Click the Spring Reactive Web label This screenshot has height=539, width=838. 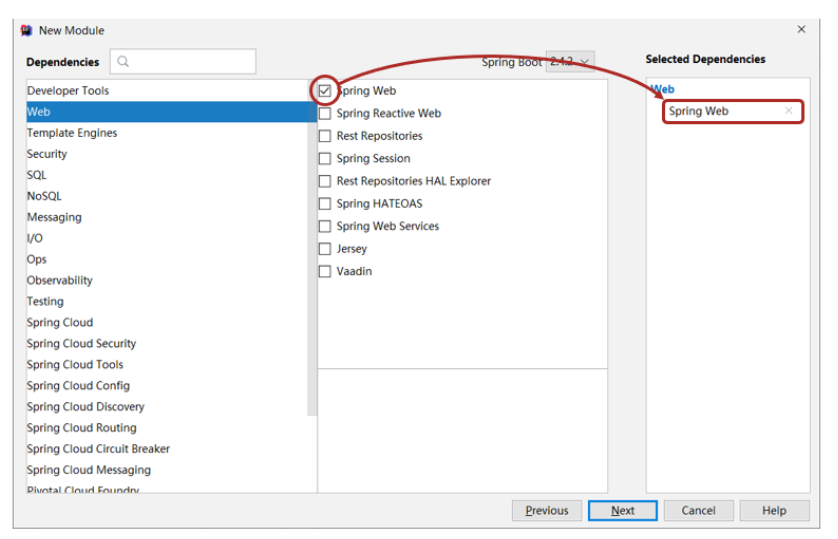(x=389, y=113)
